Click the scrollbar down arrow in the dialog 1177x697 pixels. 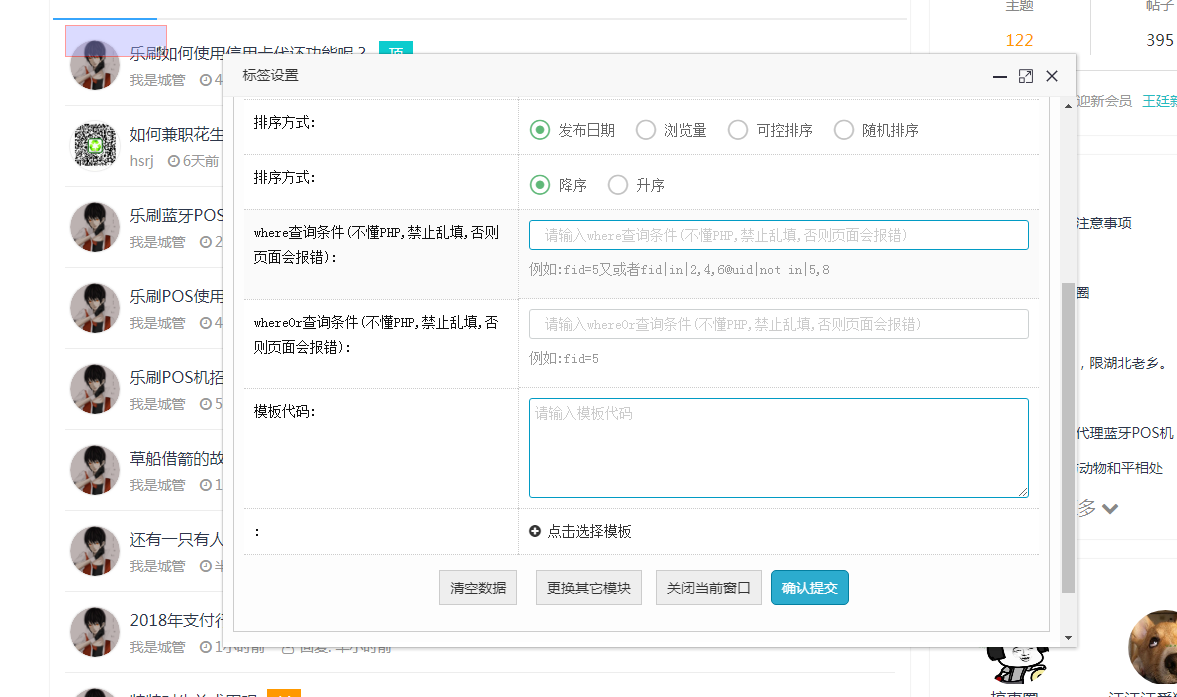coord(1068,637)
